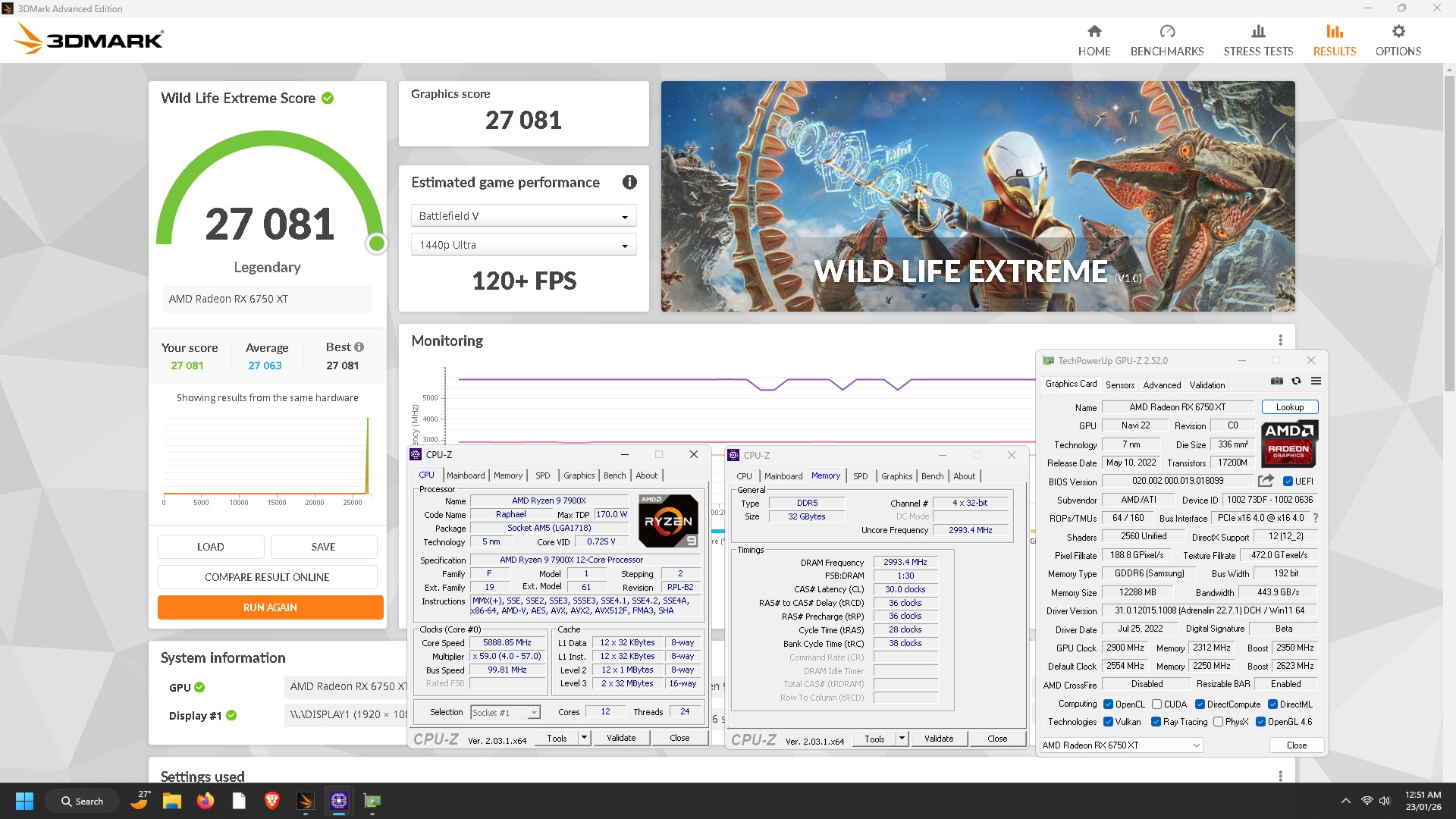The image size is (1456, 819).
Task: Click Close button in GPU-Z bottom right
Action: (x=1296, y=745)
